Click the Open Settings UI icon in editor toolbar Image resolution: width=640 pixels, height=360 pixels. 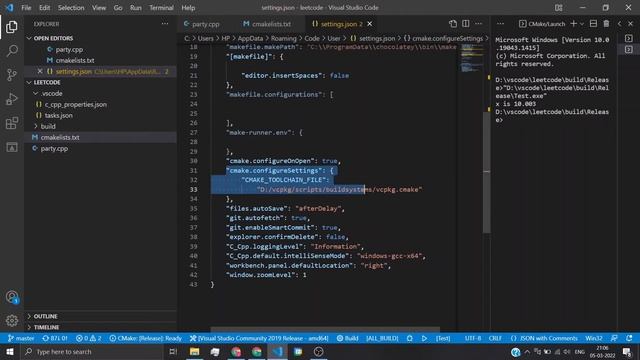click(453, 24)
